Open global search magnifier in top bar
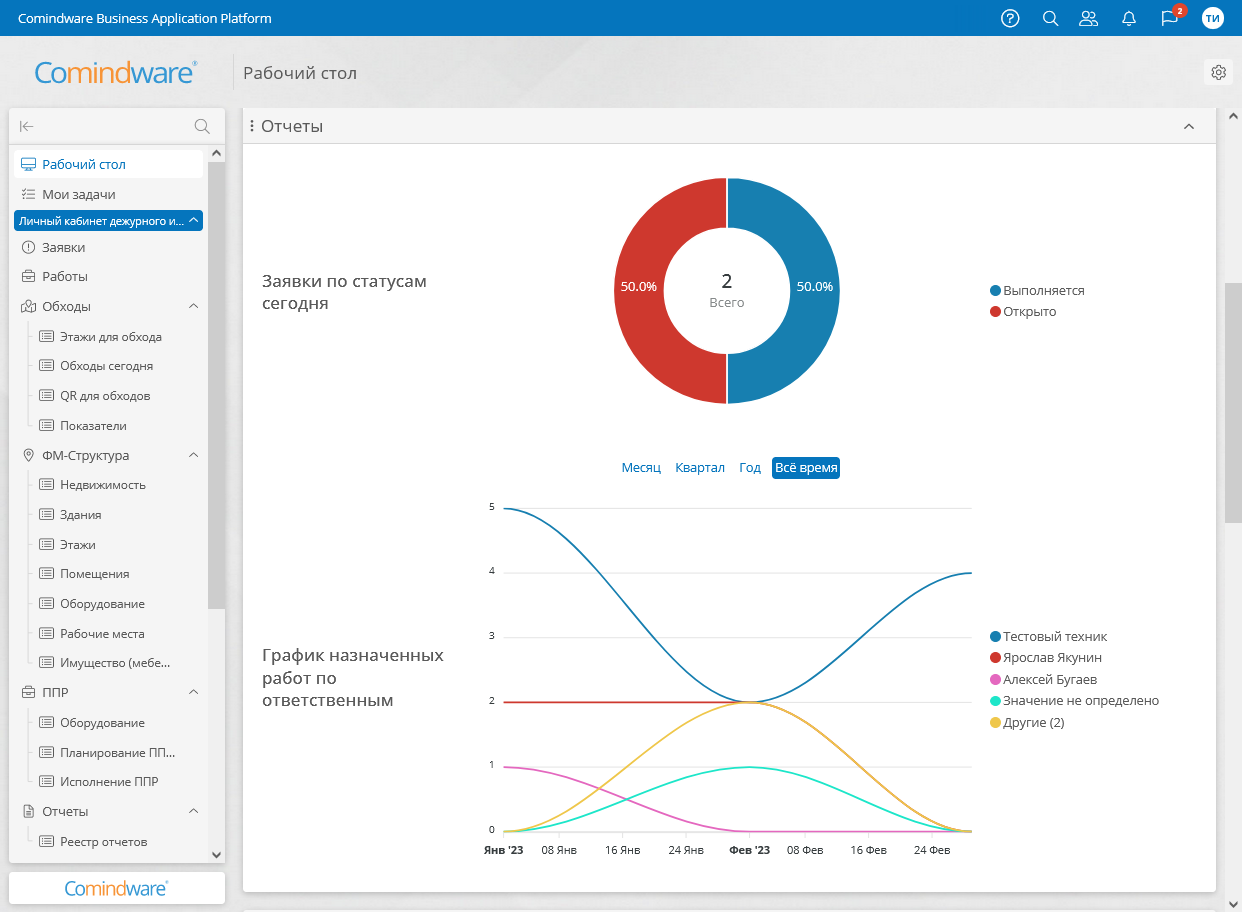This screenshot has width=1242, height=912. (1050, 18)
